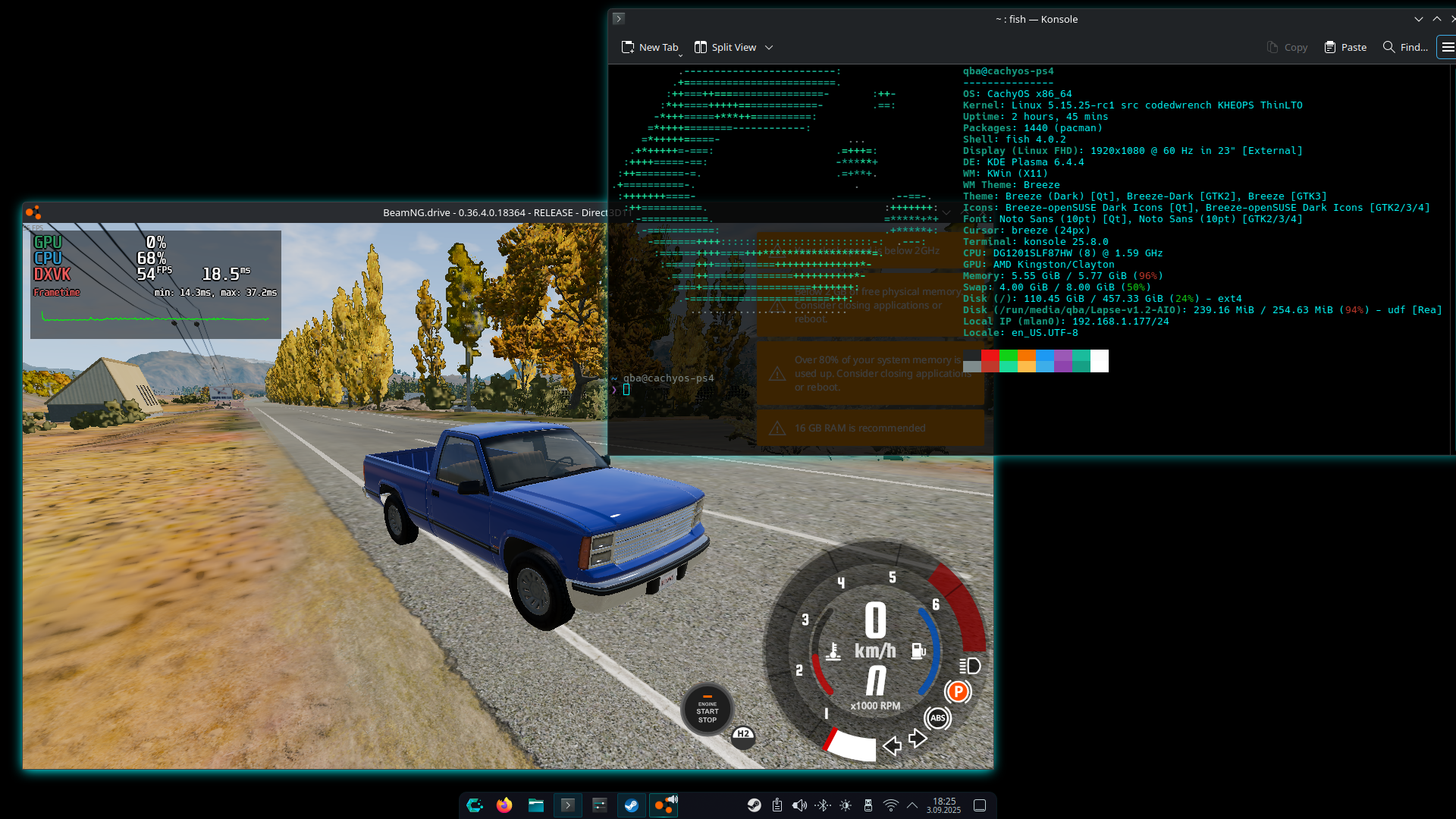
Task: Toggle the parking brake indicator
Action: [958, 692]
